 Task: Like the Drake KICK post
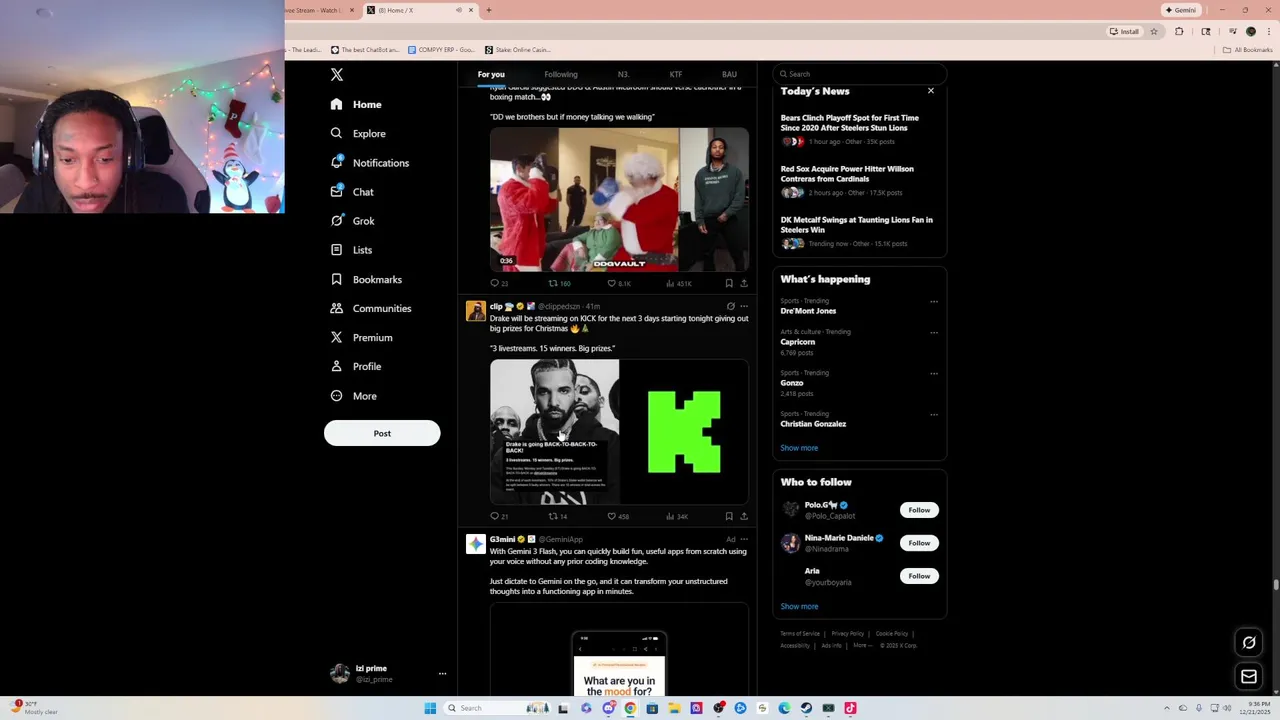point(612,516)
